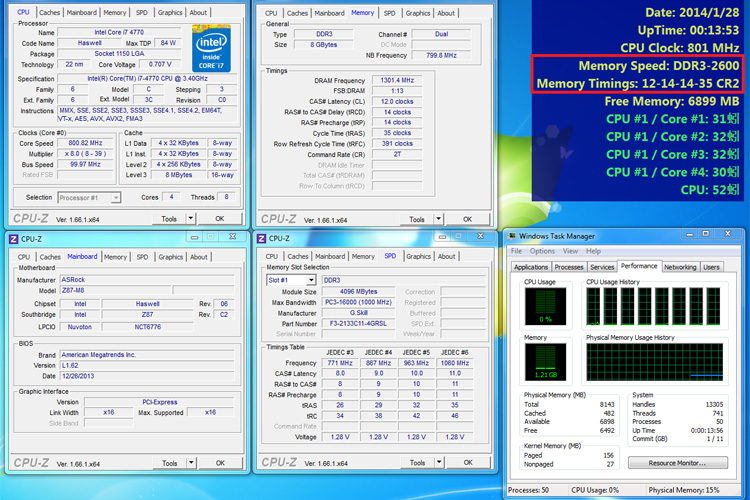Click the Level 3 cache value 8 MBytes
Screen dimensions: 750x500
[178, 175]
